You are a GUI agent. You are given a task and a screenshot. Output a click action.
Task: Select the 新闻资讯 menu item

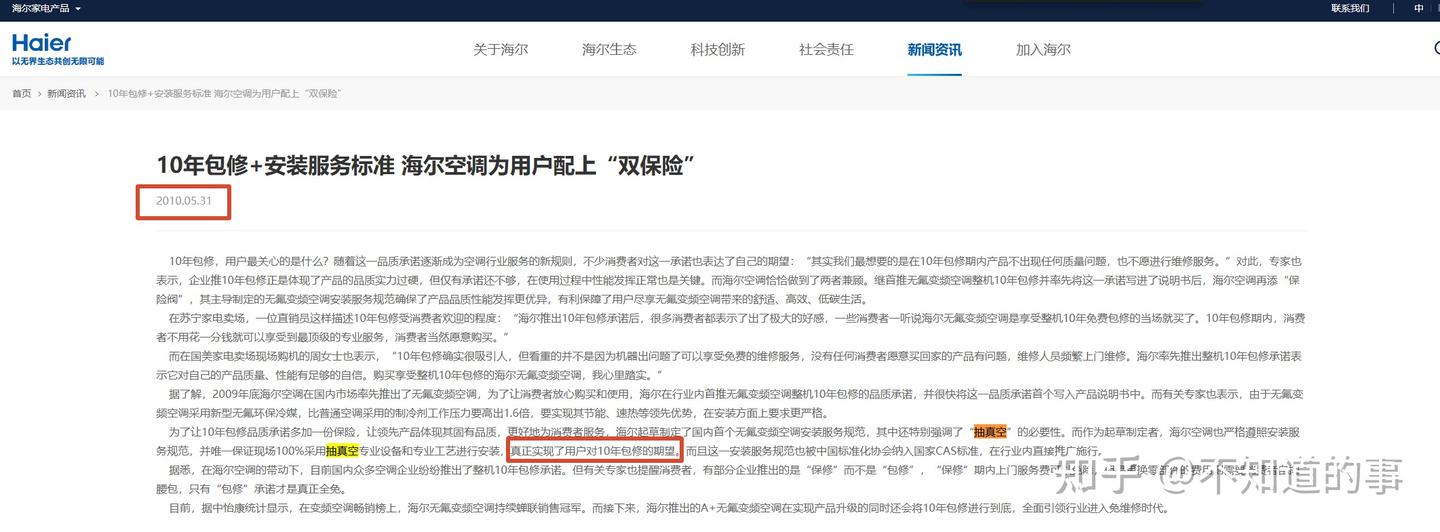point(934,49)
